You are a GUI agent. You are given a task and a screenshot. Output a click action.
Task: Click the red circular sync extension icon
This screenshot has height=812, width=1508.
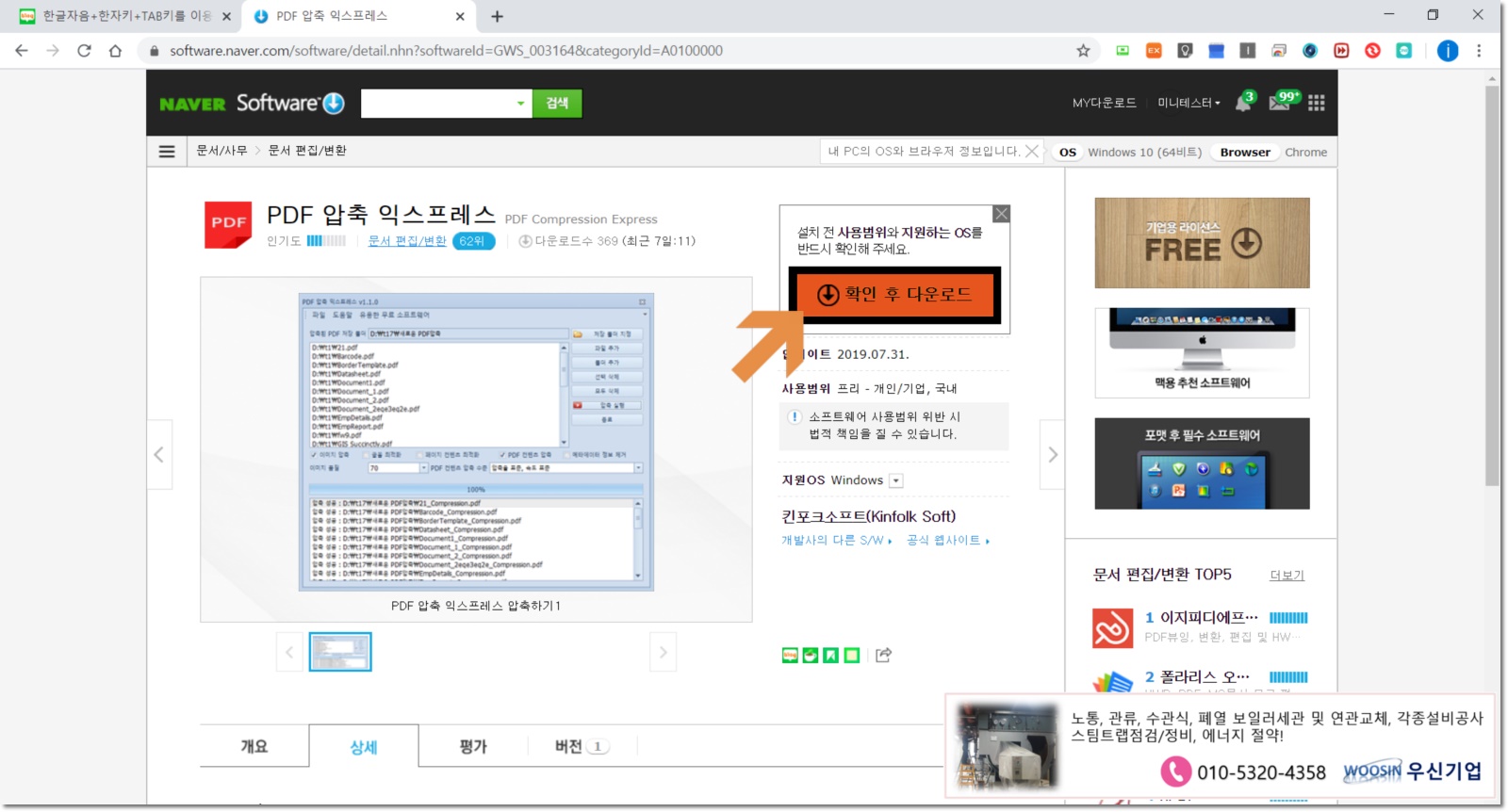1372,51
